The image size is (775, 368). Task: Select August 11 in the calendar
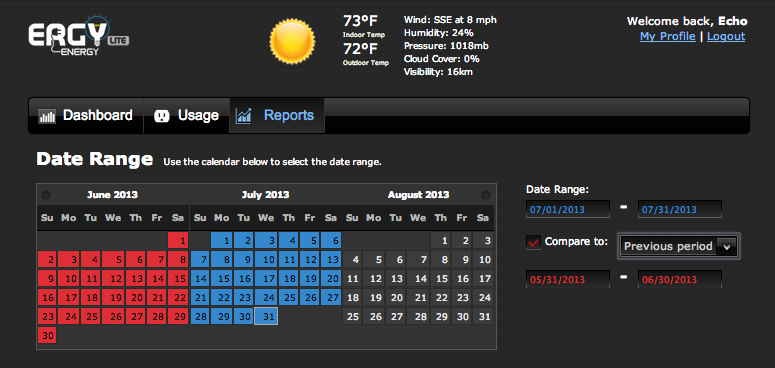(352, 279)
